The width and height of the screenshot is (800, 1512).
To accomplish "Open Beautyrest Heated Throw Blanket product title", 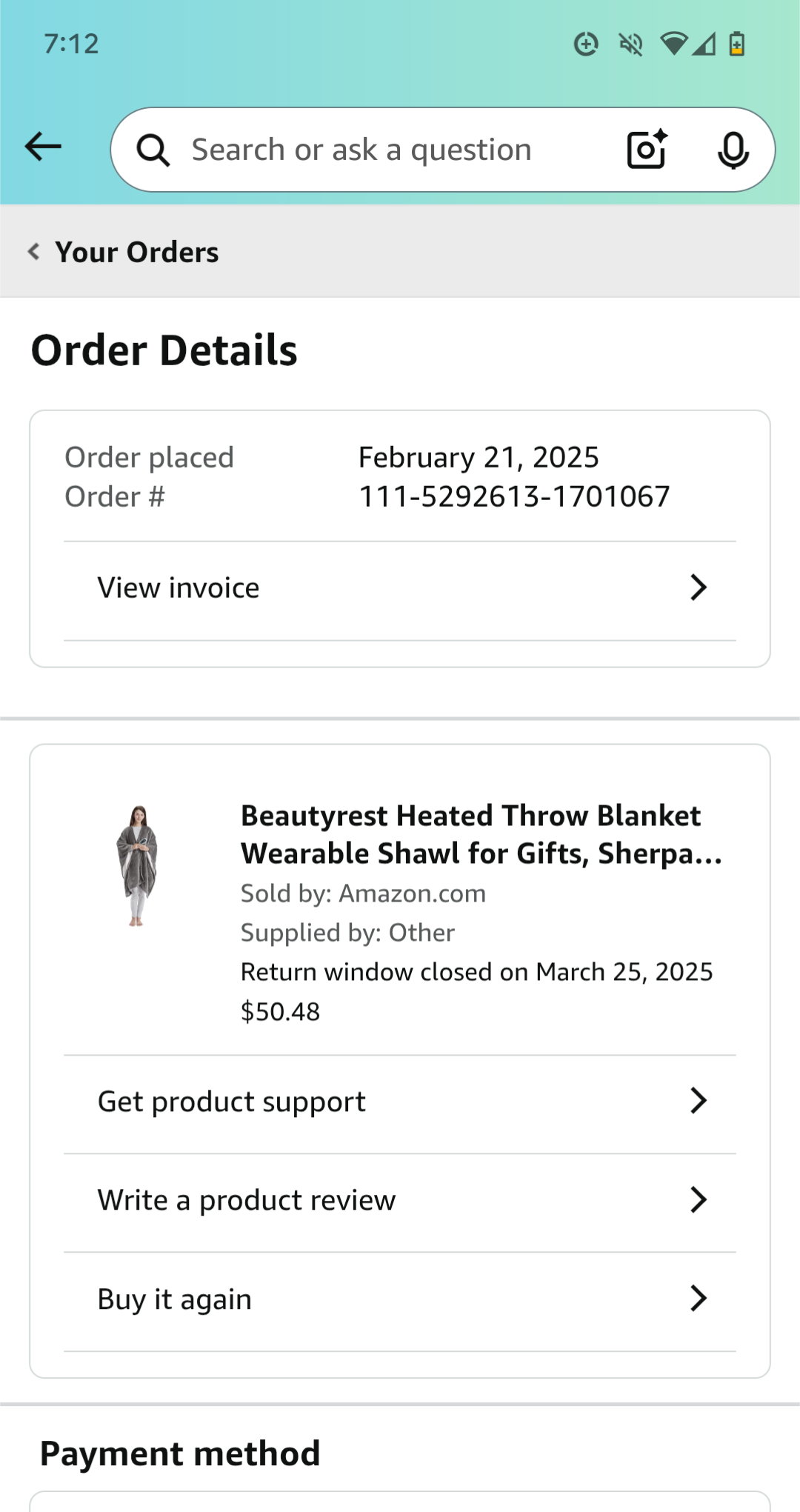I will pos(481,835).
